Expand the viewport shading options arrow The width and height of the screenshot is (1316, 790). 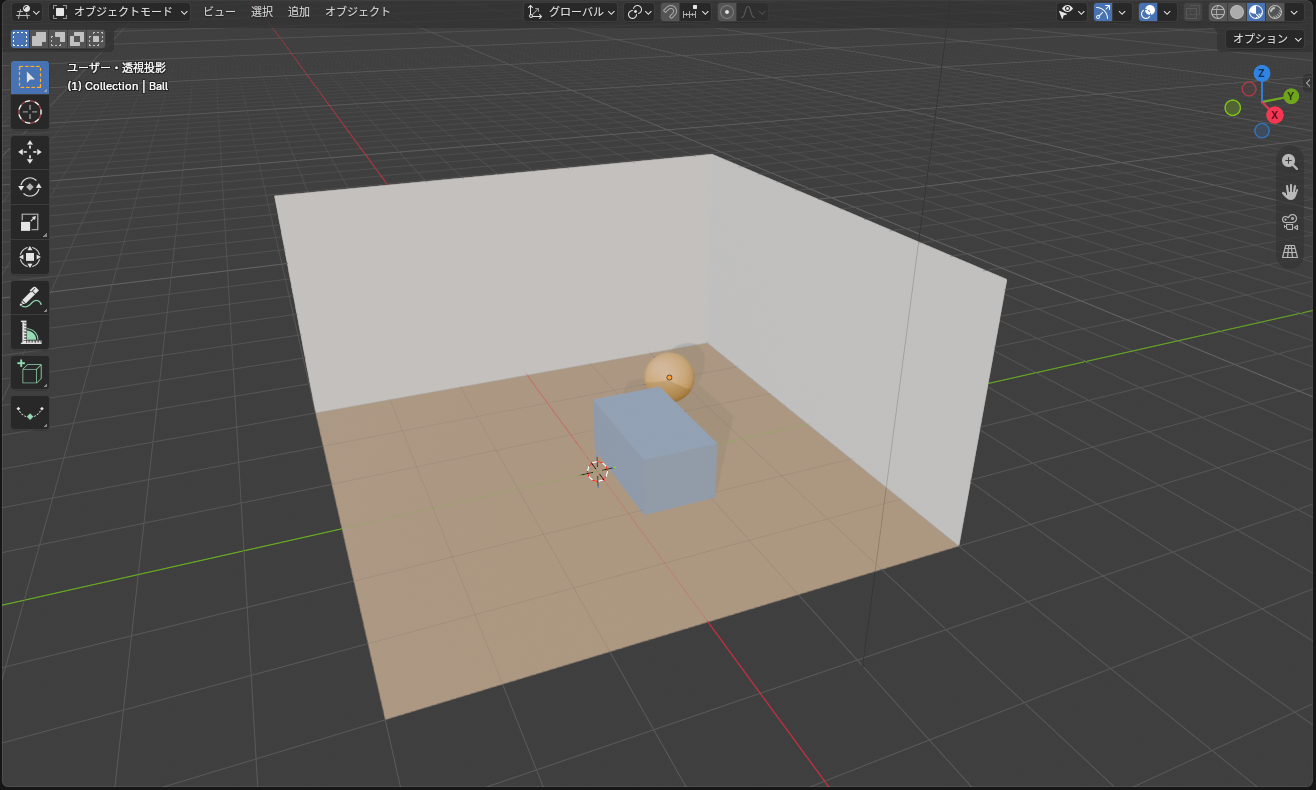coord(1295,12)
